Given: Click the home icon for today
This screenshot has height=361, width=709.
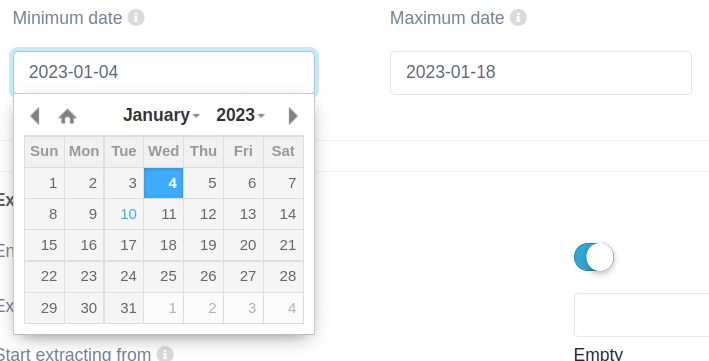Looking at the screenshot, I should click(67, 116).
